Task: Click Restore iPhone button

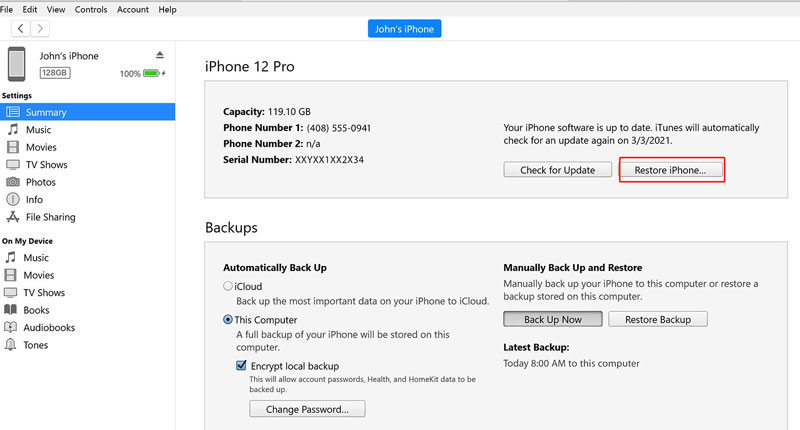Action: (x=670, y=170)
